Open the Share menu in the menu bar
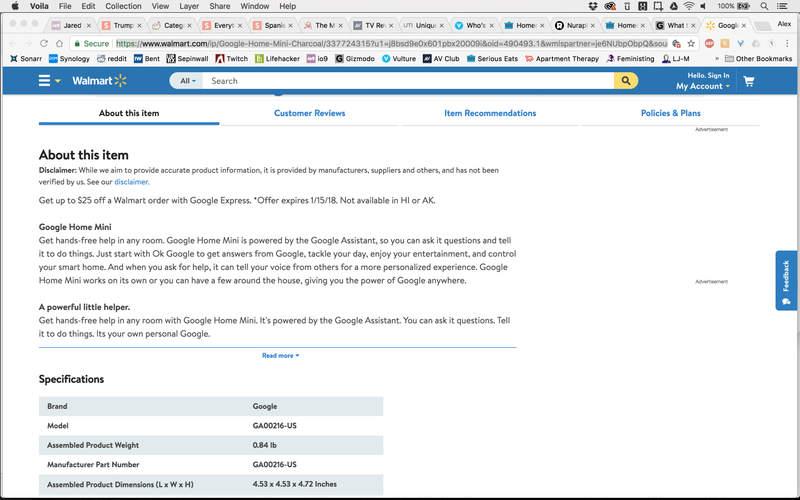The image size is (800, 500). click(219, 6)
